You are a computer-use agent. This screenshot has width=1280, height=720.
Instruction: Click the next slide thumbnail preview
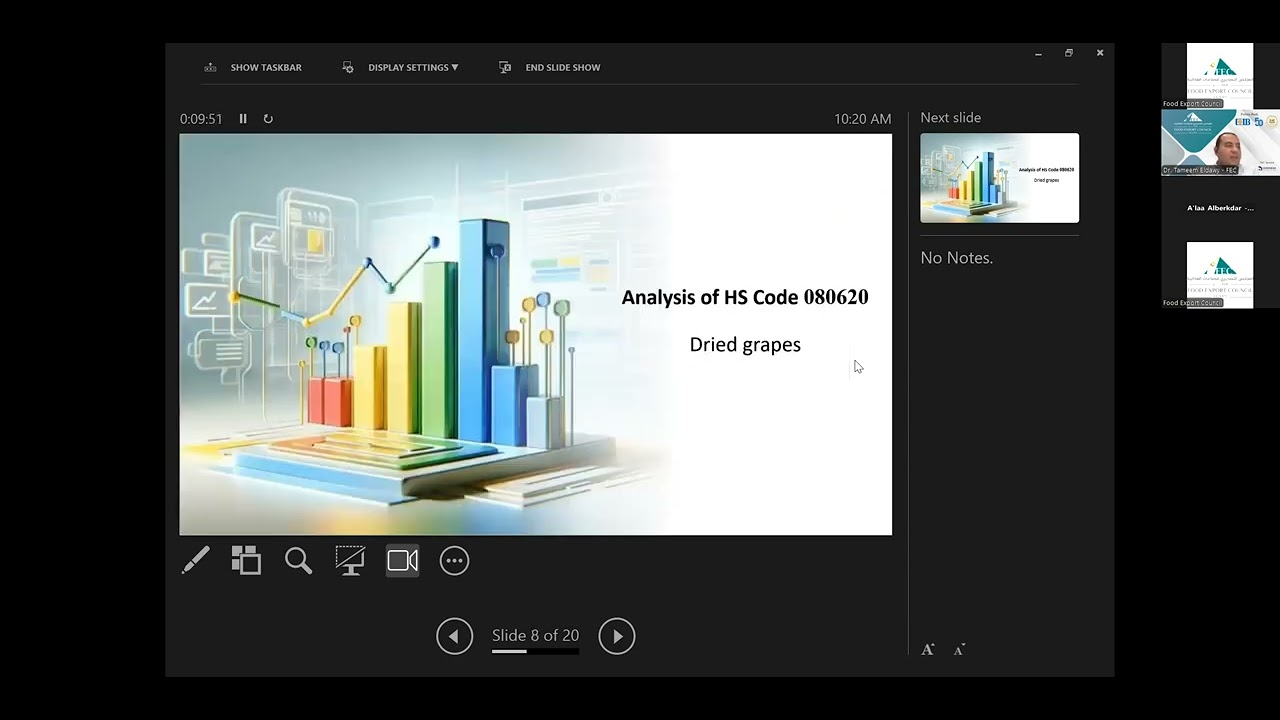999,178
